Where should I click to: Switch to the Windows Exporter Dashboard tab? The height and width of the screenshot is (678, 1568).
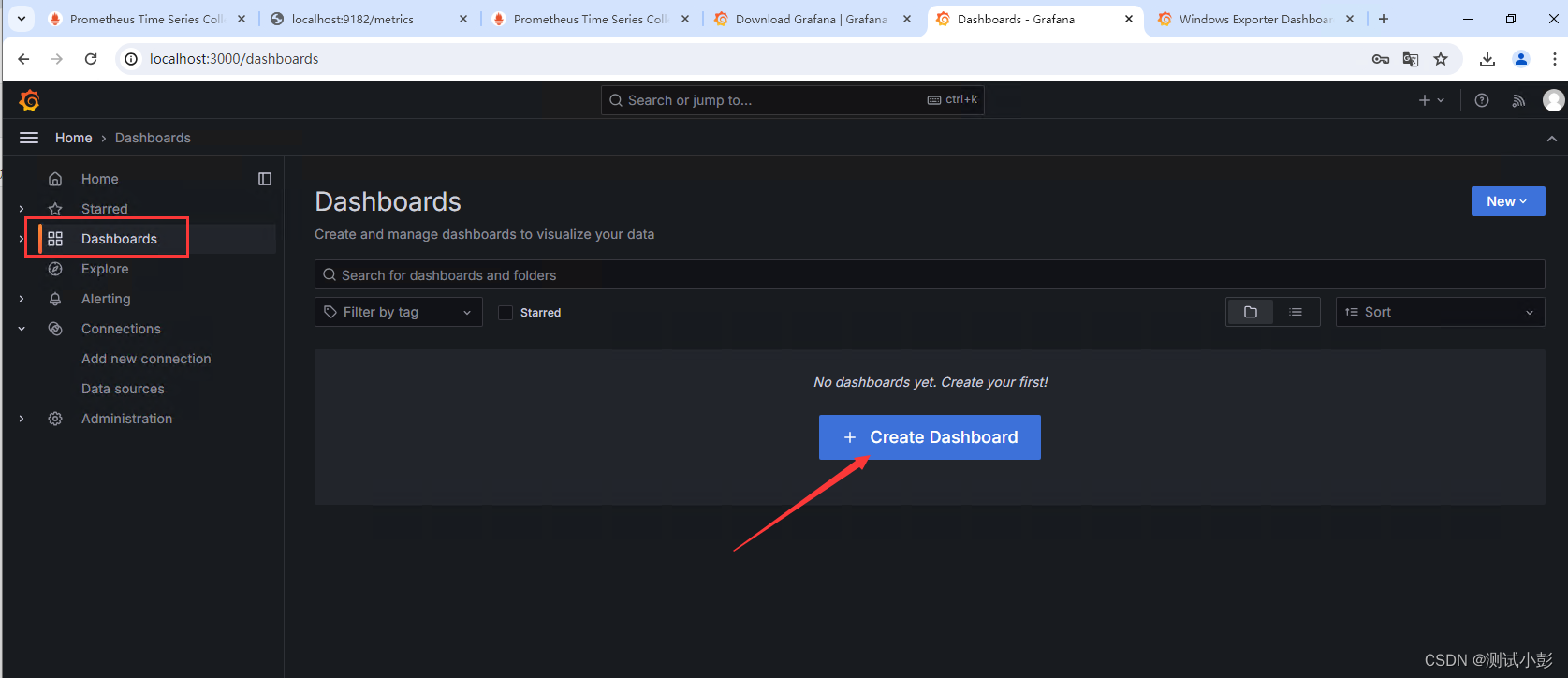click(1254, 19)
